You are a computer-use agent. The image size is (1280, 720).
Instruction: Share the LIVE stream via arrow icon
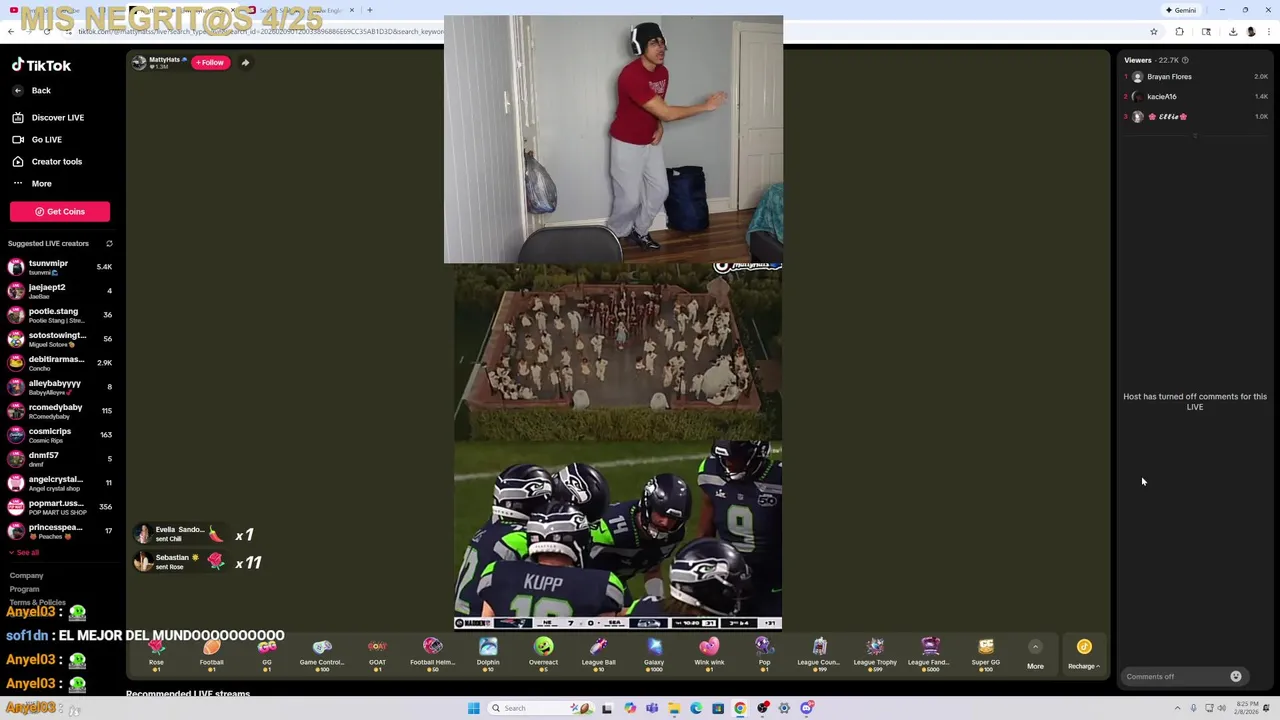[x=245, y=63]
